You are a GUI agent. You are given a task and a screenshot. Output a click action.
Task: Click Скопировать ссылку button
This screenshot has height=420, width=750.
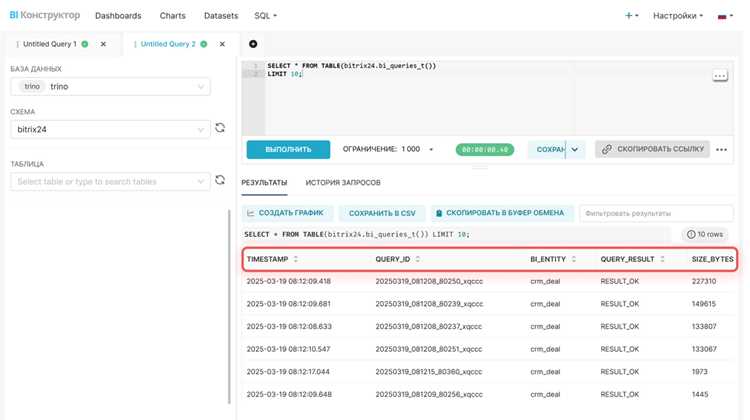point(652,149)
